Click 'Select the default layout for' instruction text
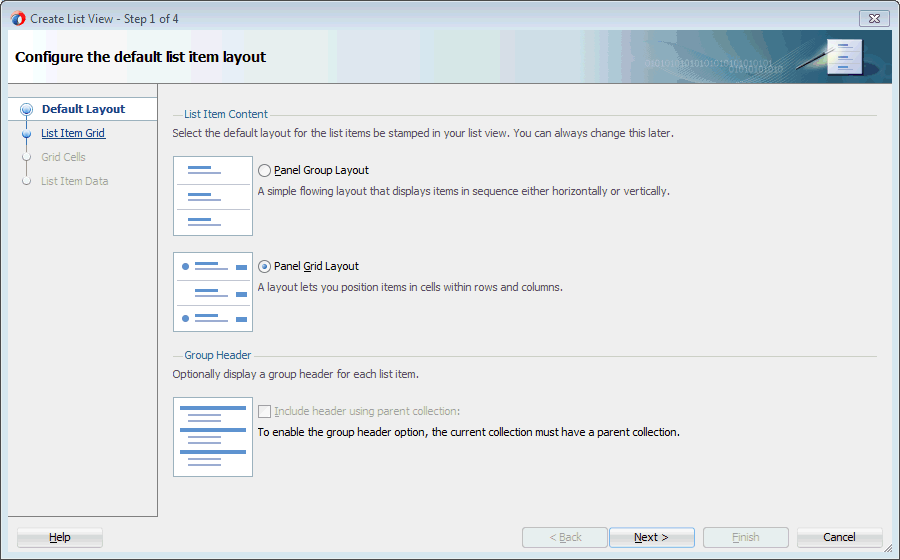Image resolution: width=900 pixels, height=560 pixels. (x=423, y=133)
